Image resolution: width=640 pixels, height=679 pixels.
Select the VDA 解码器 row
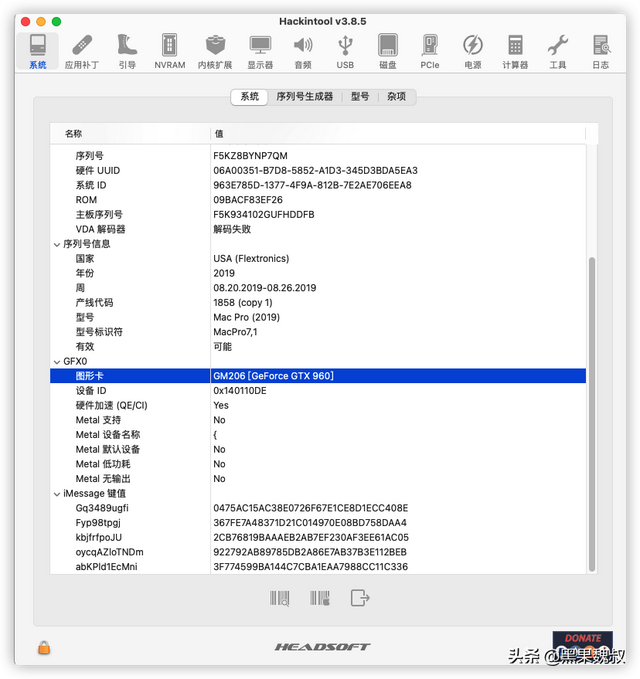318,230
